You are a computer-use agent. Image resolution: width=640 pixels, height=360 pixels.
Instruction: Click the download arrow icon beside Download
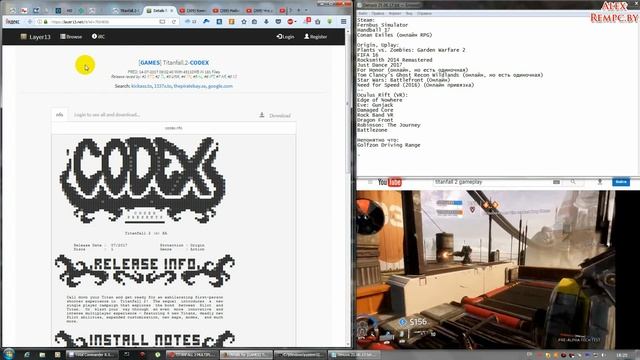262,116
